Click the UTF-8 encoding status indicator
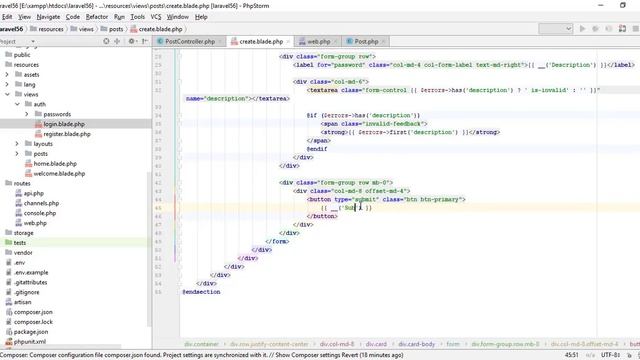The width and height of the screenshot is (640, 360). click(x=611, y=355)
